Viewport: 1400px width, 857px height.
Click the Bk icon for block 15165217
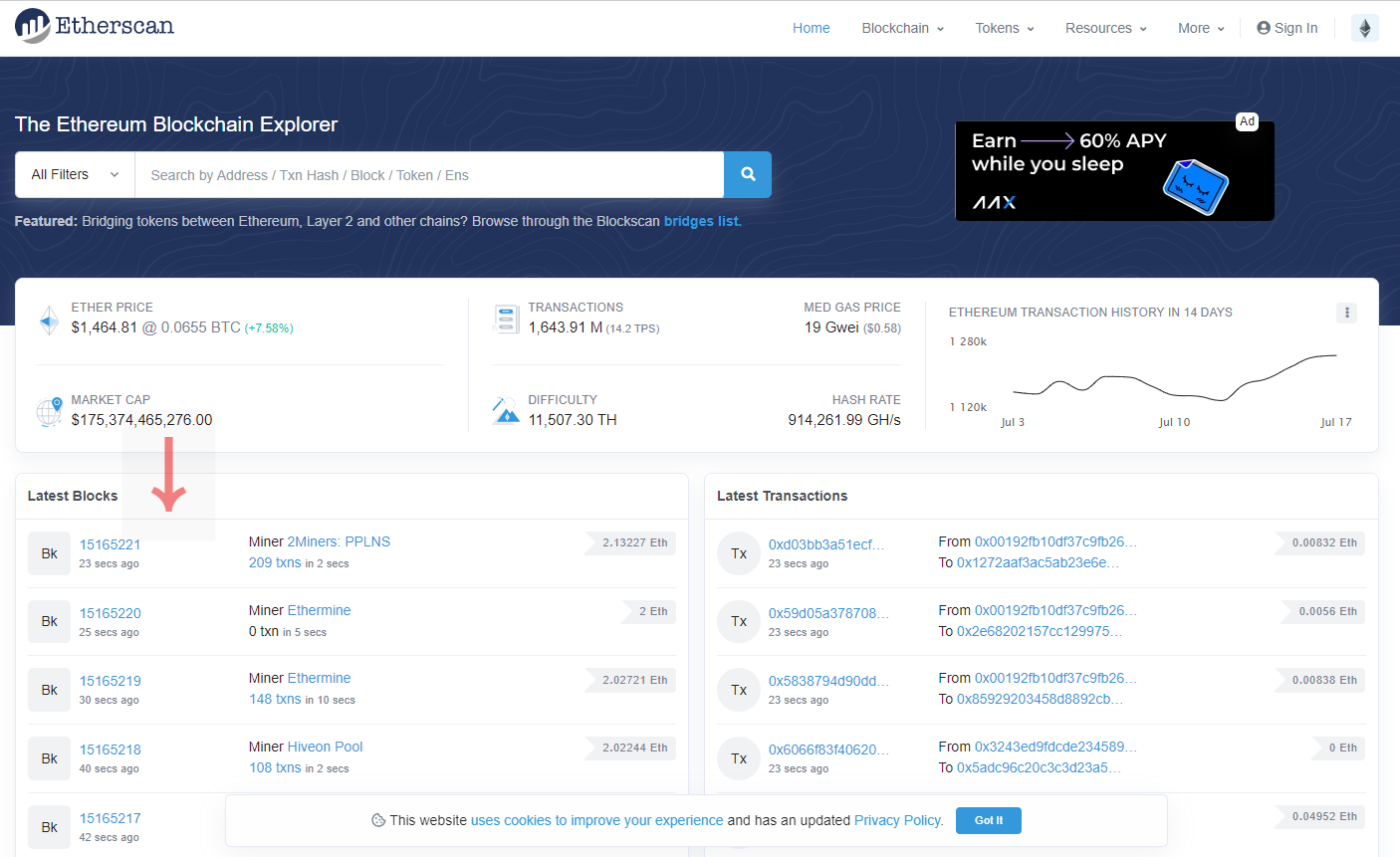50,827
